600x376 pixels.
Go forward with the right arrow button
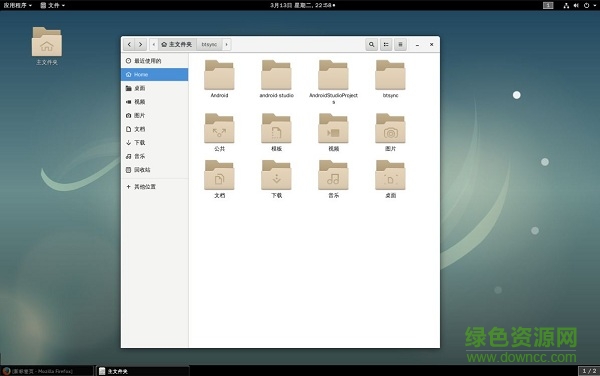(141, 44)
